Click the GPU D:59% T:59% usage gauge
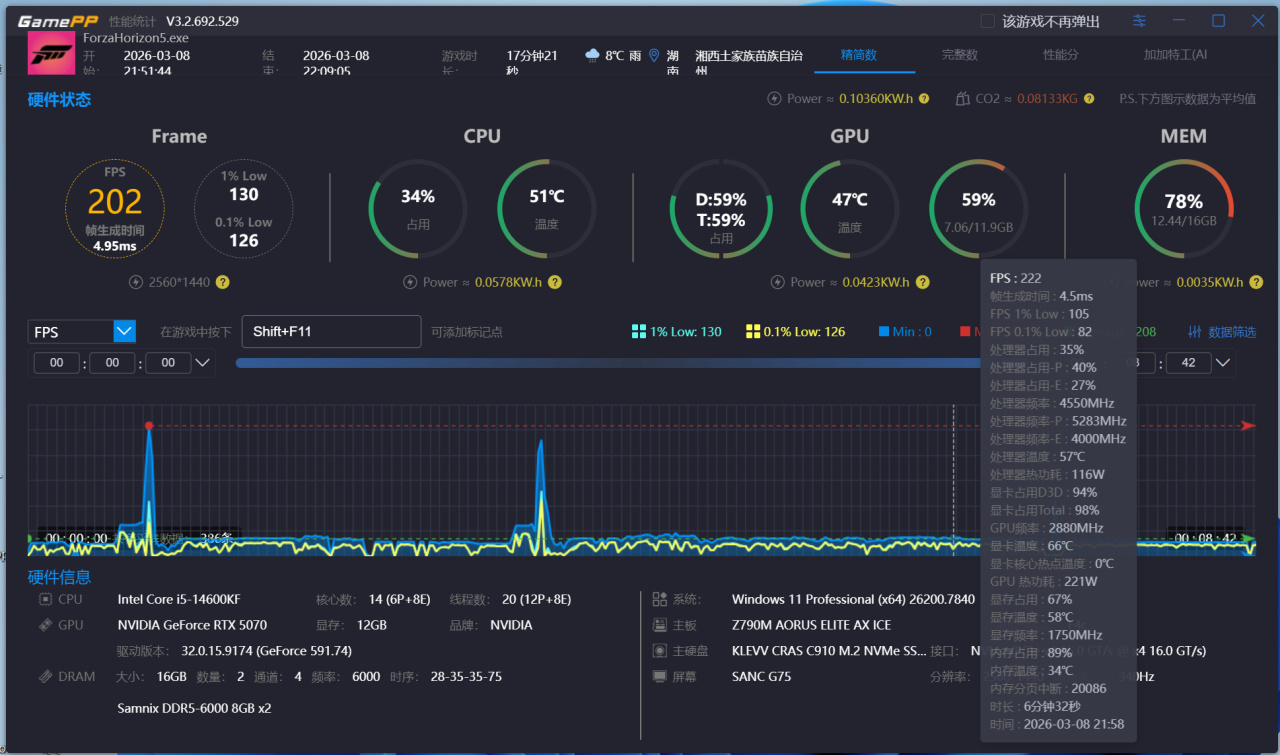This screenshot has height=755, width=1280. click(x=721, y=208)
